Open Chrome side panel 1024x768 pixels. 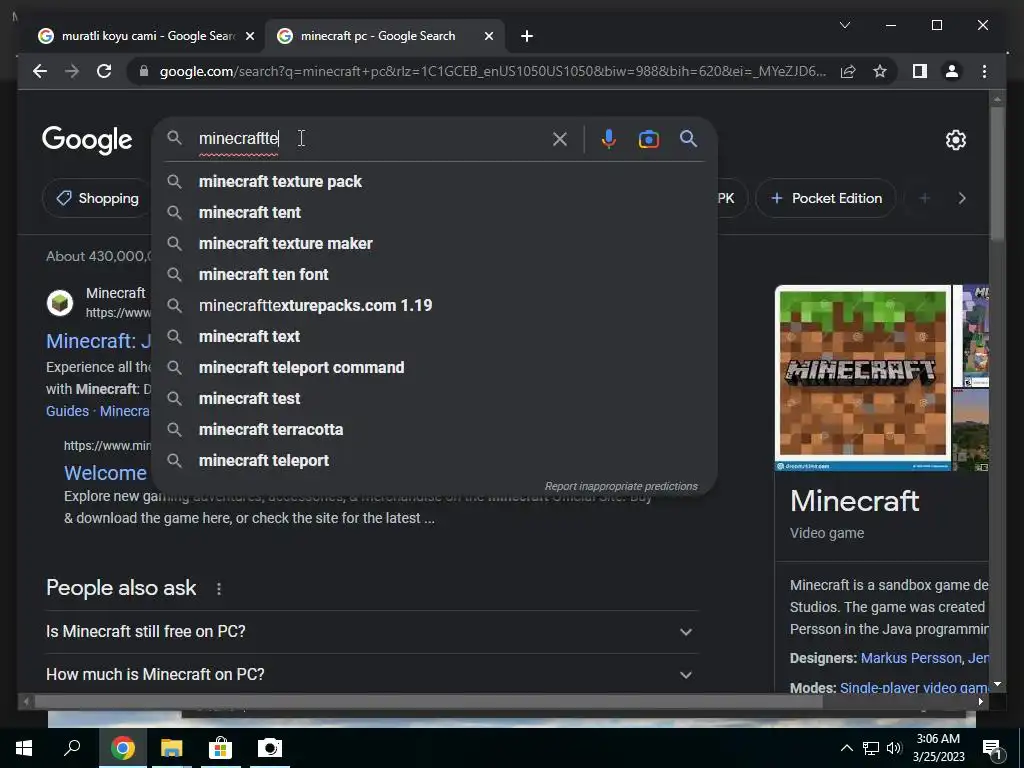pos(920,71)
